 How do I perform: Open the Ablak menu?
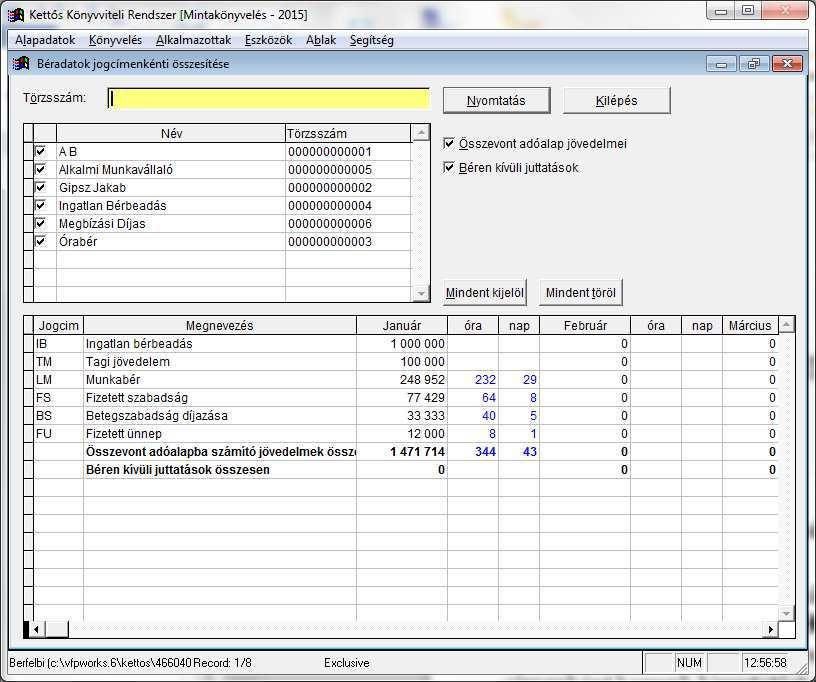coord(321,40)
